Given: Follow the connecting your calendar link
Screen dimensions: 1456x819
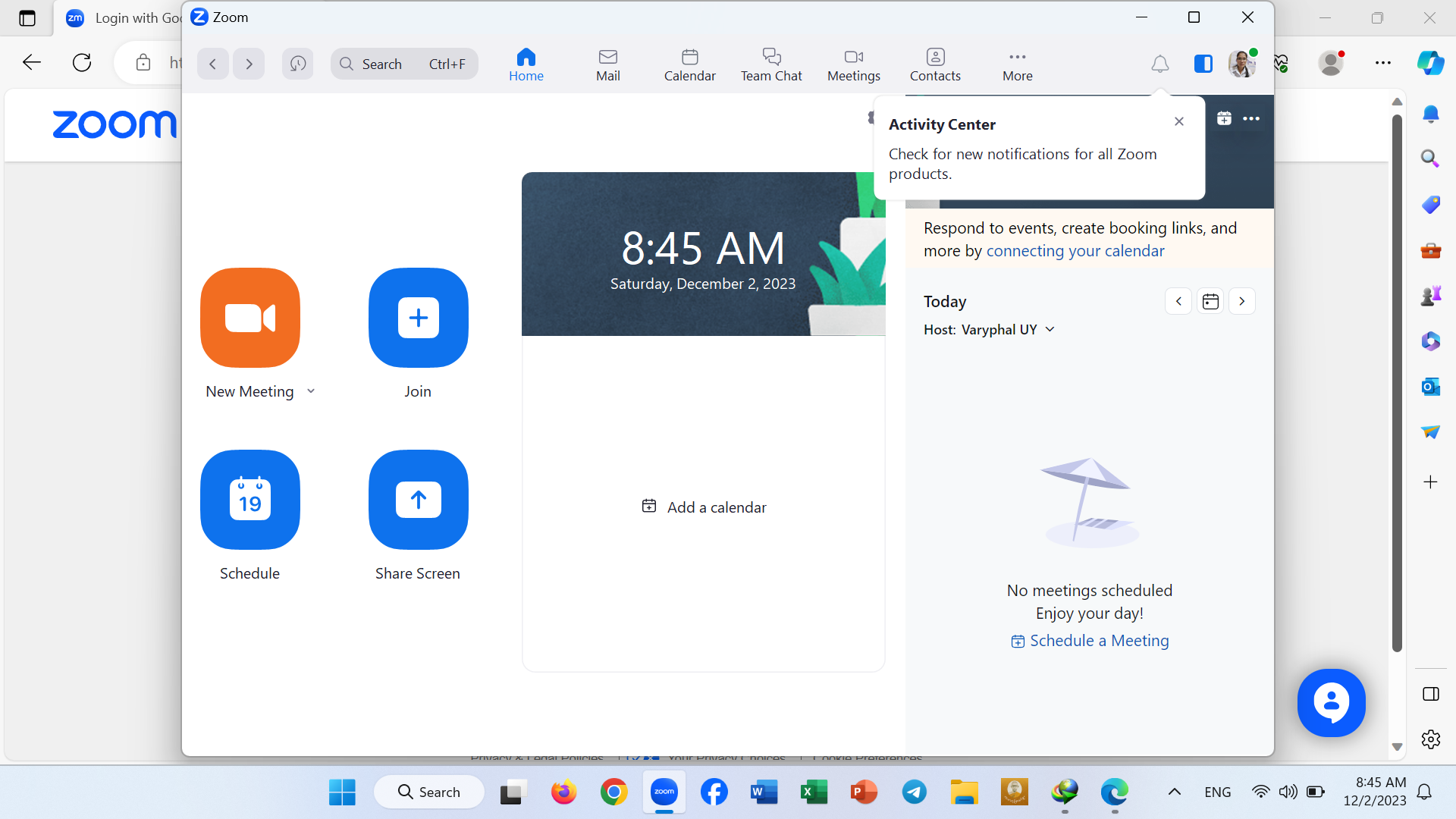Looking at the screenshot, I should (x=1075, y=251).
